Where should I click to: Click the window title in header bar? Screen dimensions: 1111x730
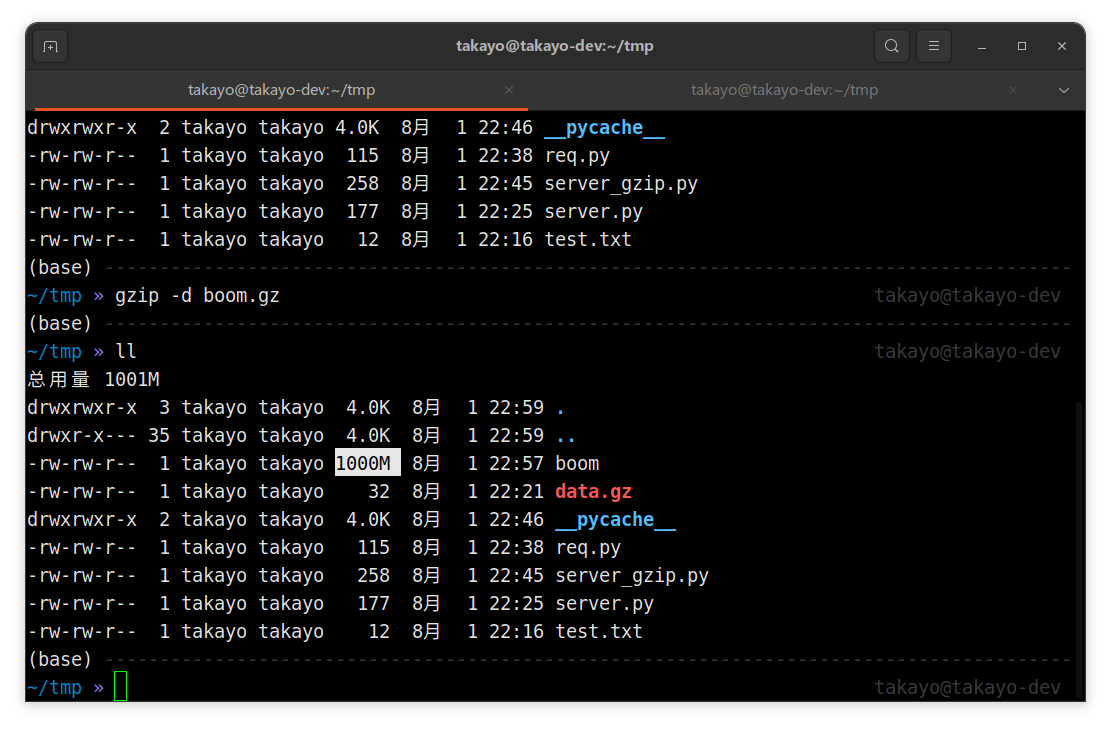[554, 46]
